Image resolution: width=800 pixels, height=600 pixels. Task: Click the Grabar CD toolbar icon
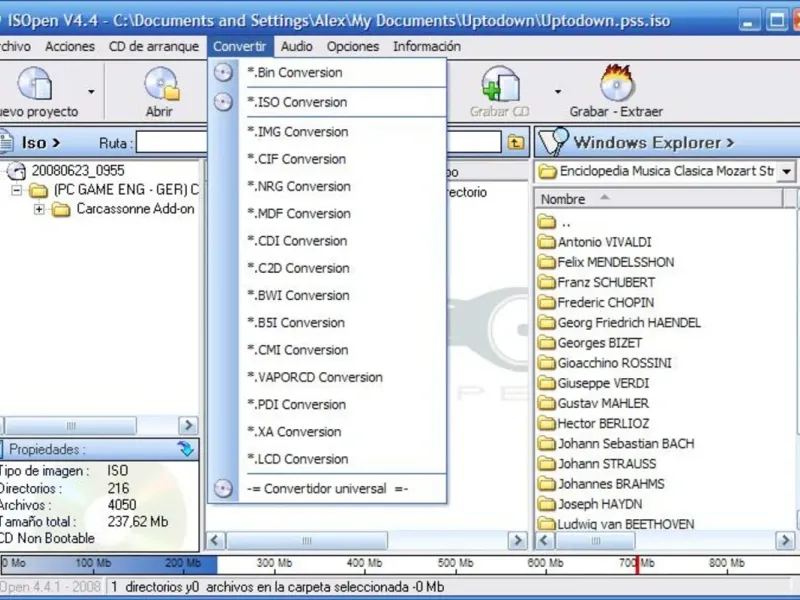pos(500,84)
